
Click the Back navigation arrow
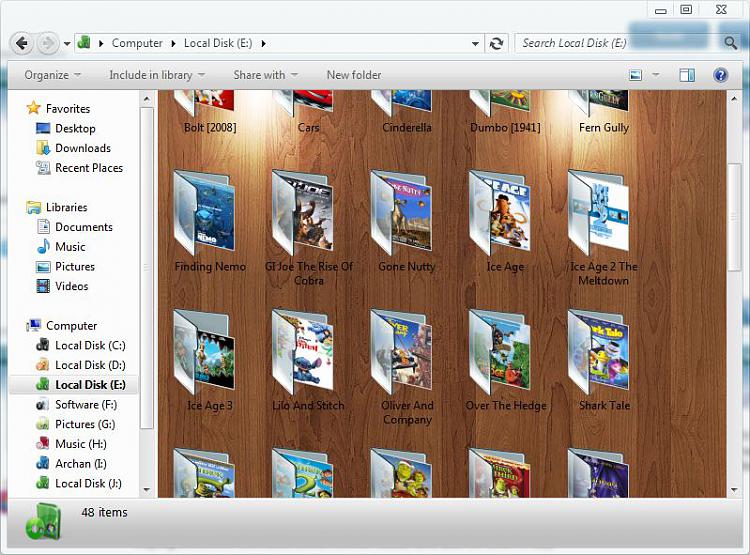22,44
